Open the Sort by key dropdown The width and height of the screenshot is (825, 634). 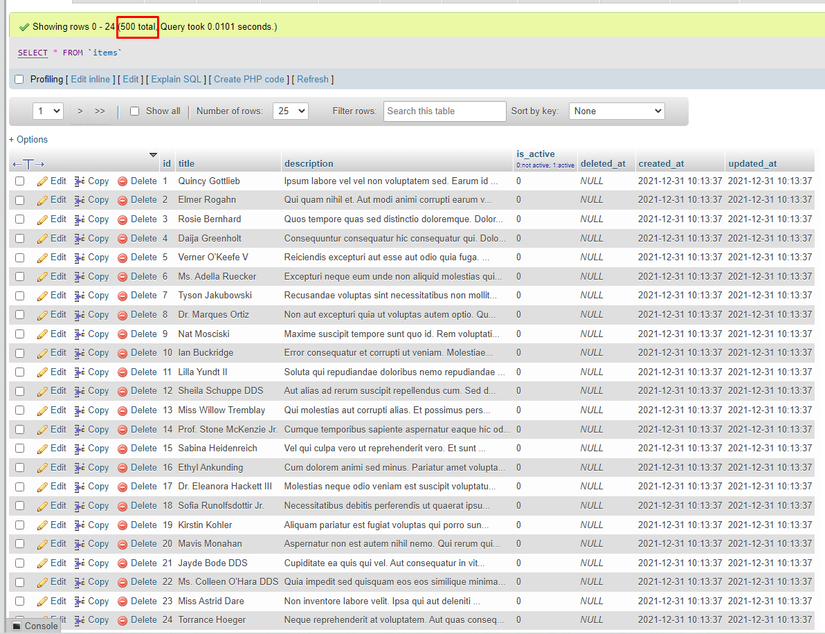click(x=617, y=111)
